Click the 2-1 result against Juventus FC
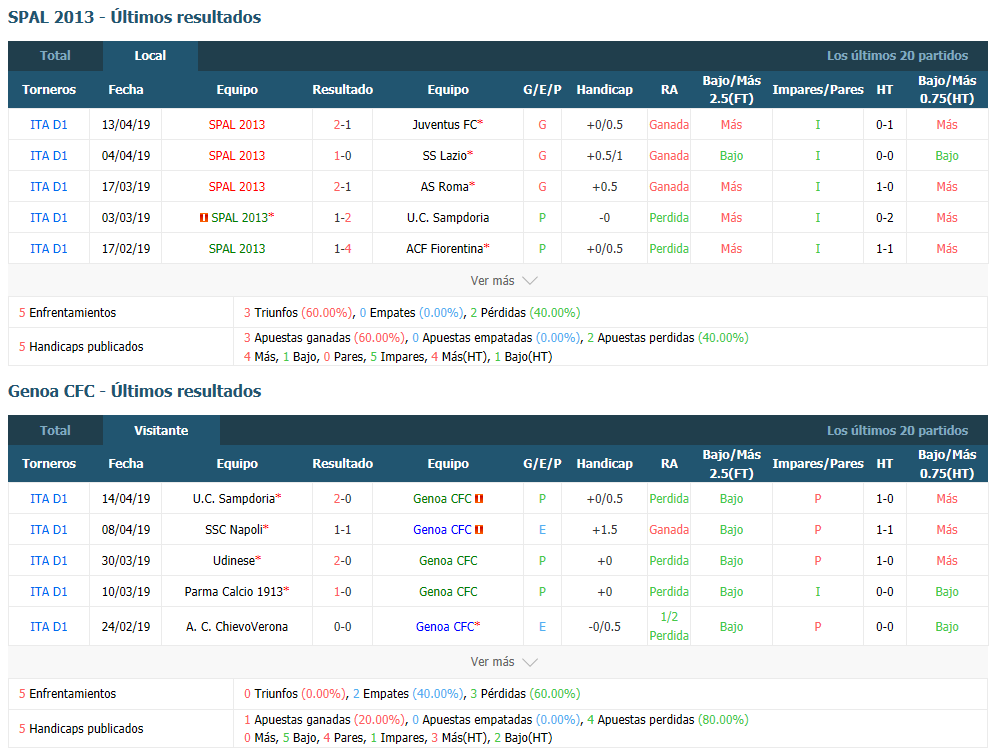 click(x=342, y=124)
